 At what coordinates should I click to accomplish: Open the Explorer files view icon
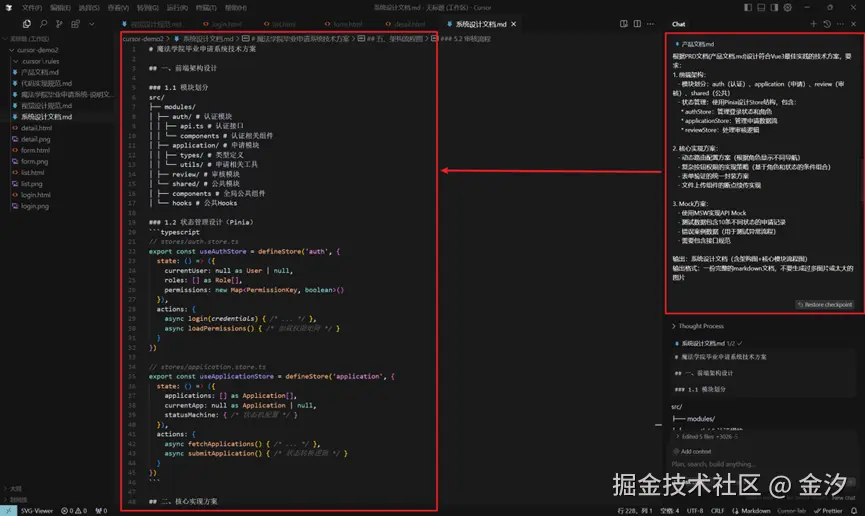click(26, 24)
